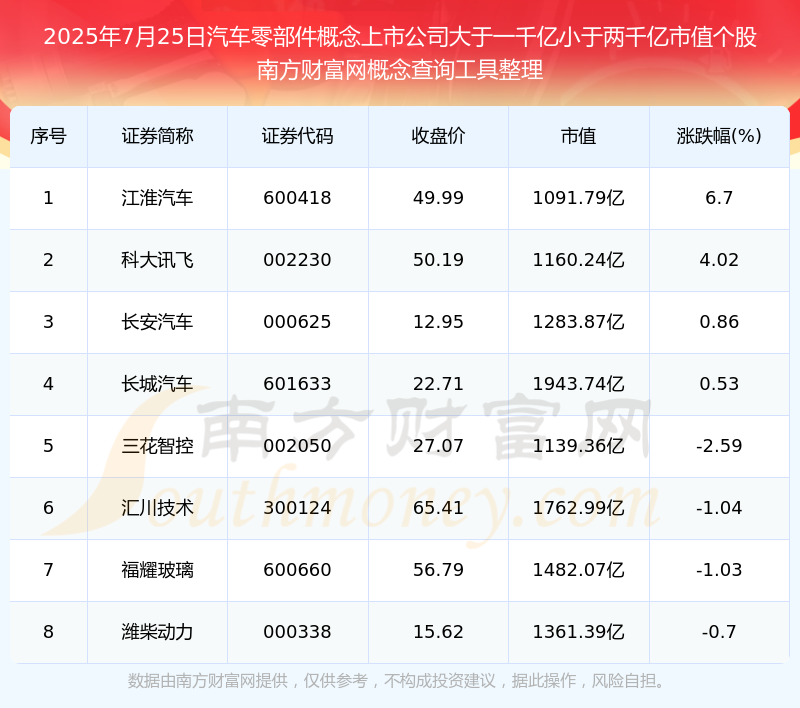Click the 证券代码 column header

(297, 136)
